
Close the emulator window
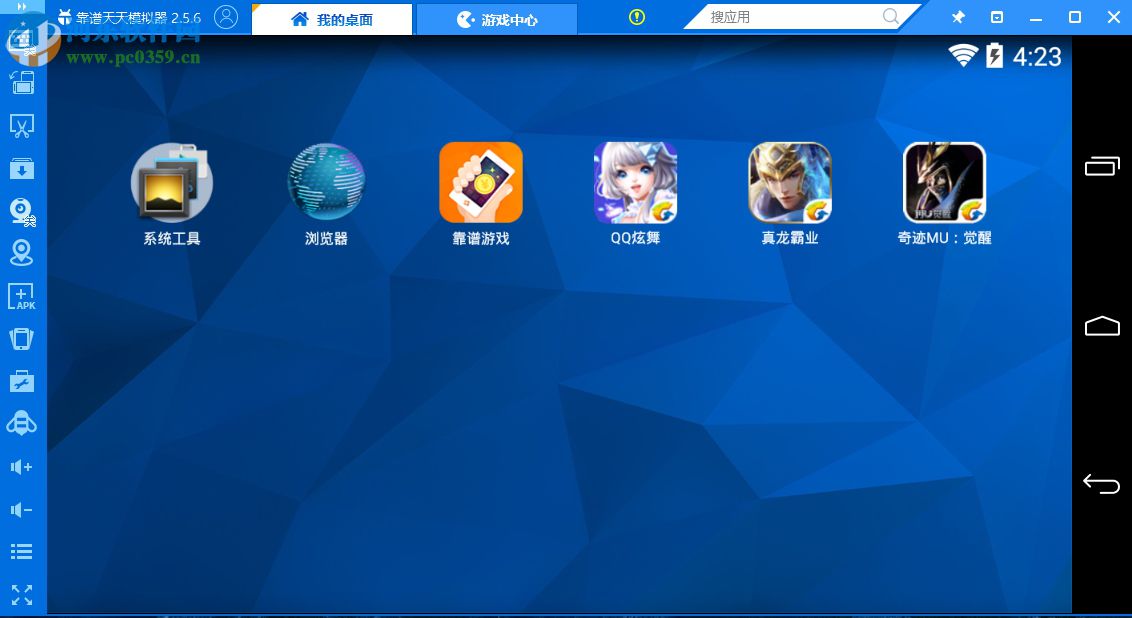1114,17
